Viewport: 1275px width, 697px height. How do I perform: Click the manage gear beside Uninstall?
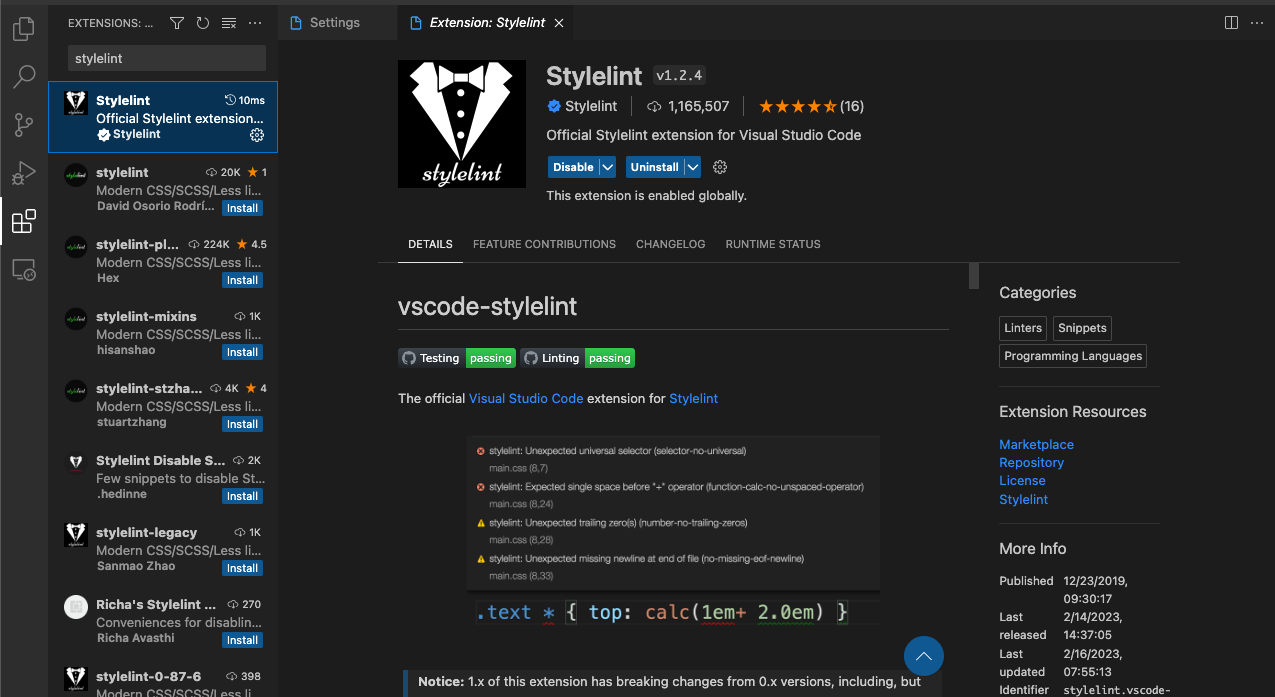(720, 167)
